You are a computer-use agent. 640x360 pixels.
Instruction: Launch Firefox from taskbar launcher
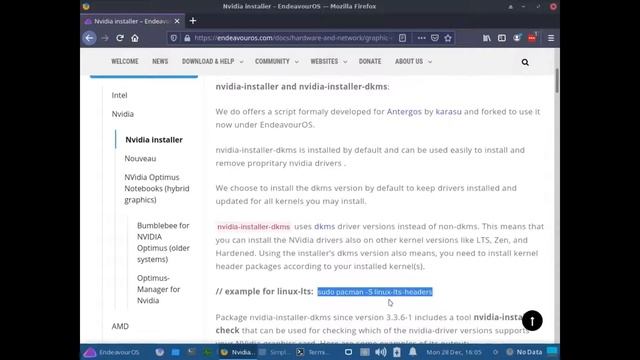pos(160,352)
